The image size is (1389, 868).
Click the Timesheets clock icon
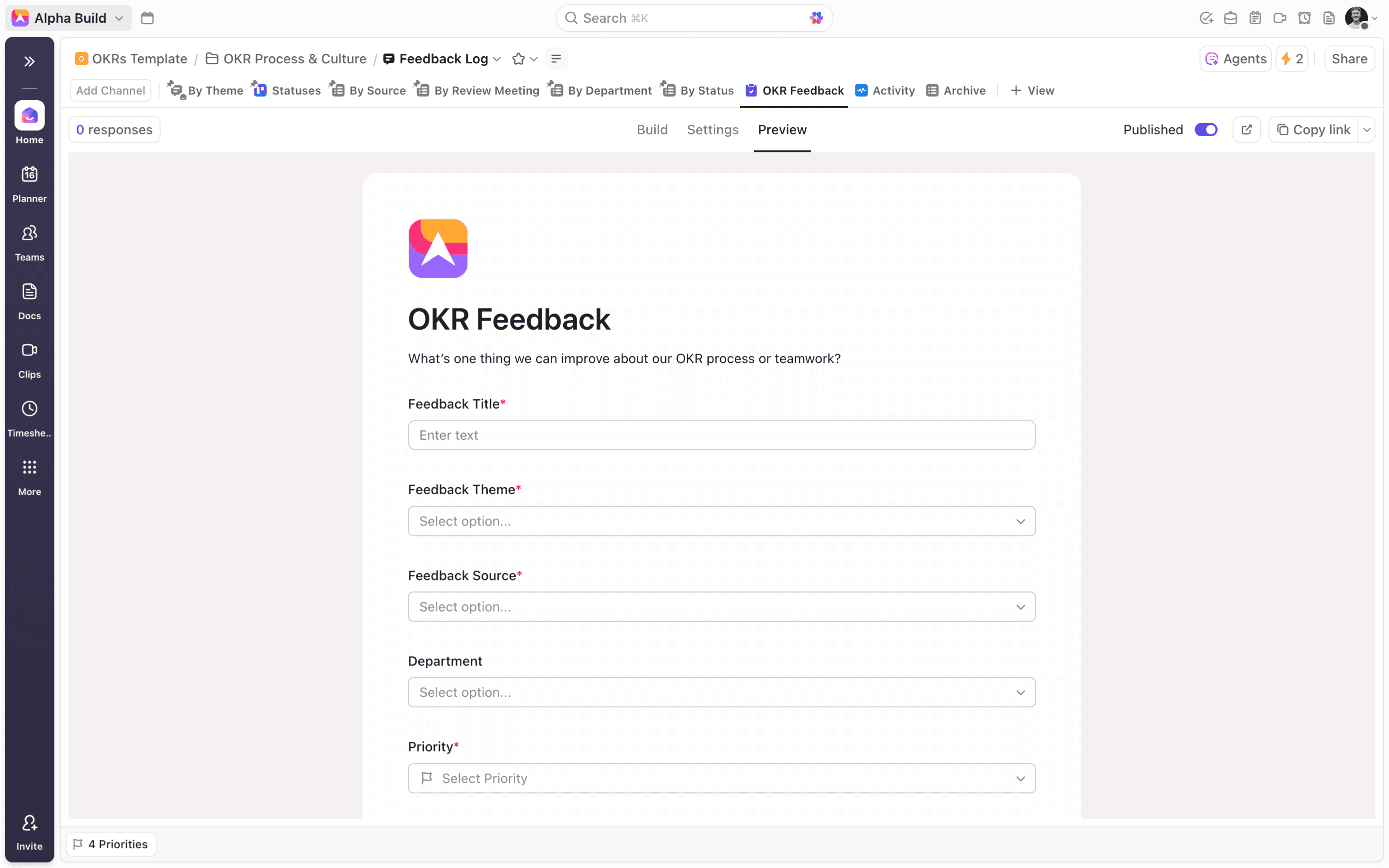click(29, 409)
